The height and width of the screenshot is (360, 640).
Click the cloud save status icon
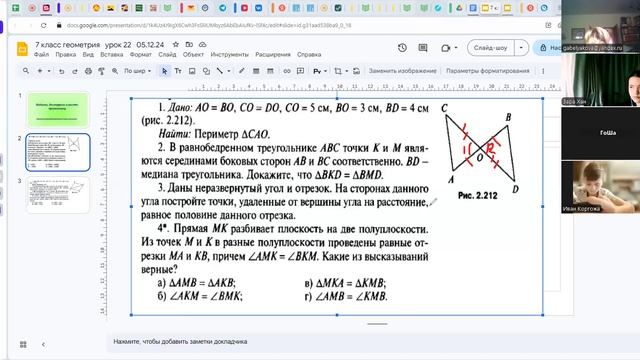point(202,44)
